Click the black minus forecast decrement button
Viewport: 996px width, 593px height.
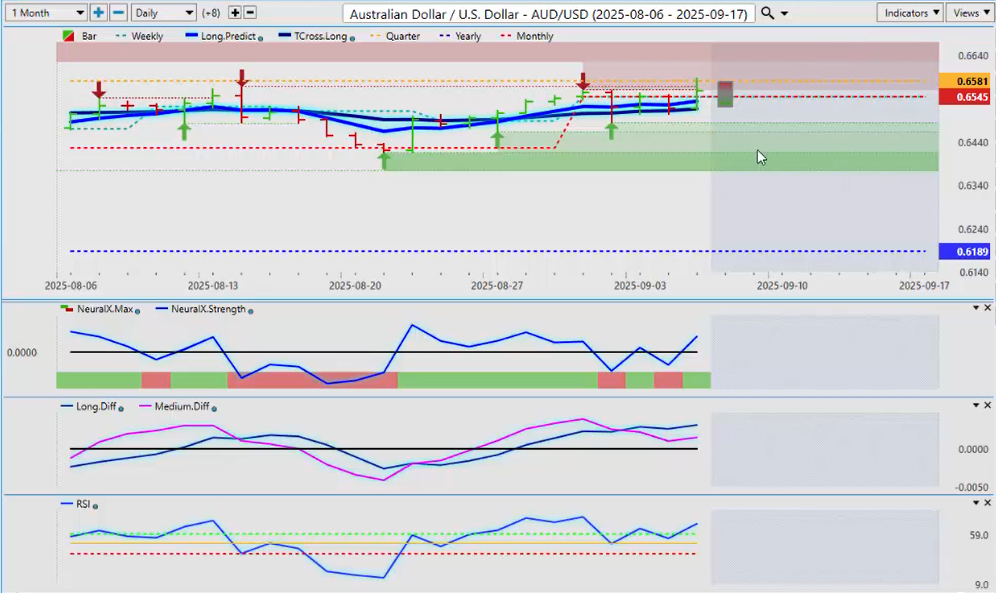click(x=250, y=13)
